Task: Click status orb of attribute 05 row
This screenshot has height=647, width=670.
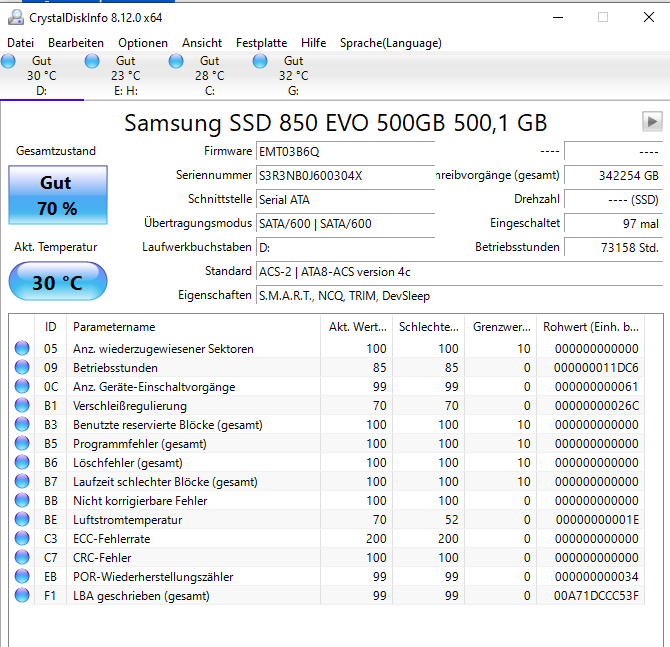Action: (x=22, y=348)
